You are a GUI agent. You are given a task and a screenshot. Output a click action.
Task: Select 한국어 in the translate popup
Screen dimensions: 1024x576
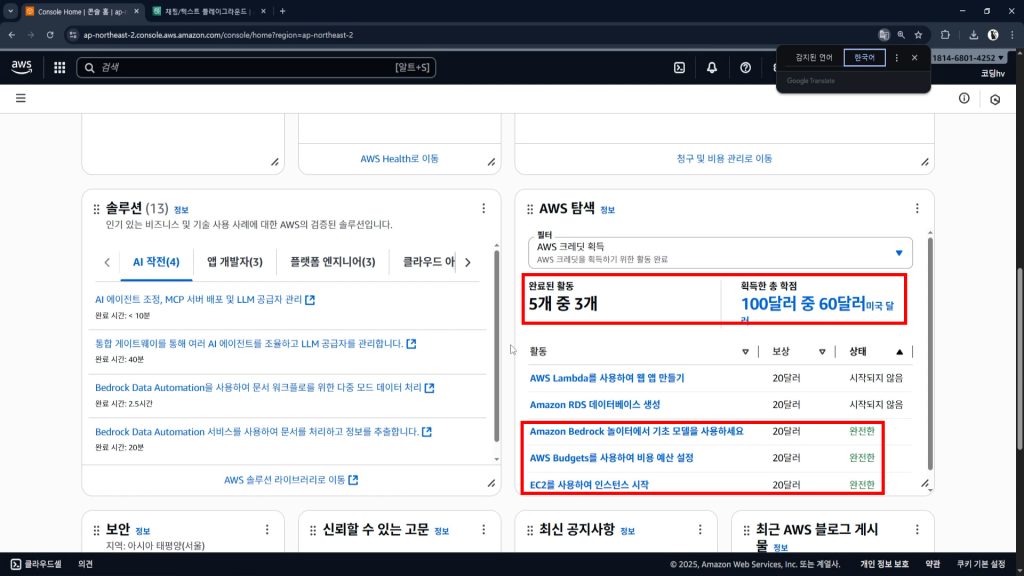pos(864,57)
